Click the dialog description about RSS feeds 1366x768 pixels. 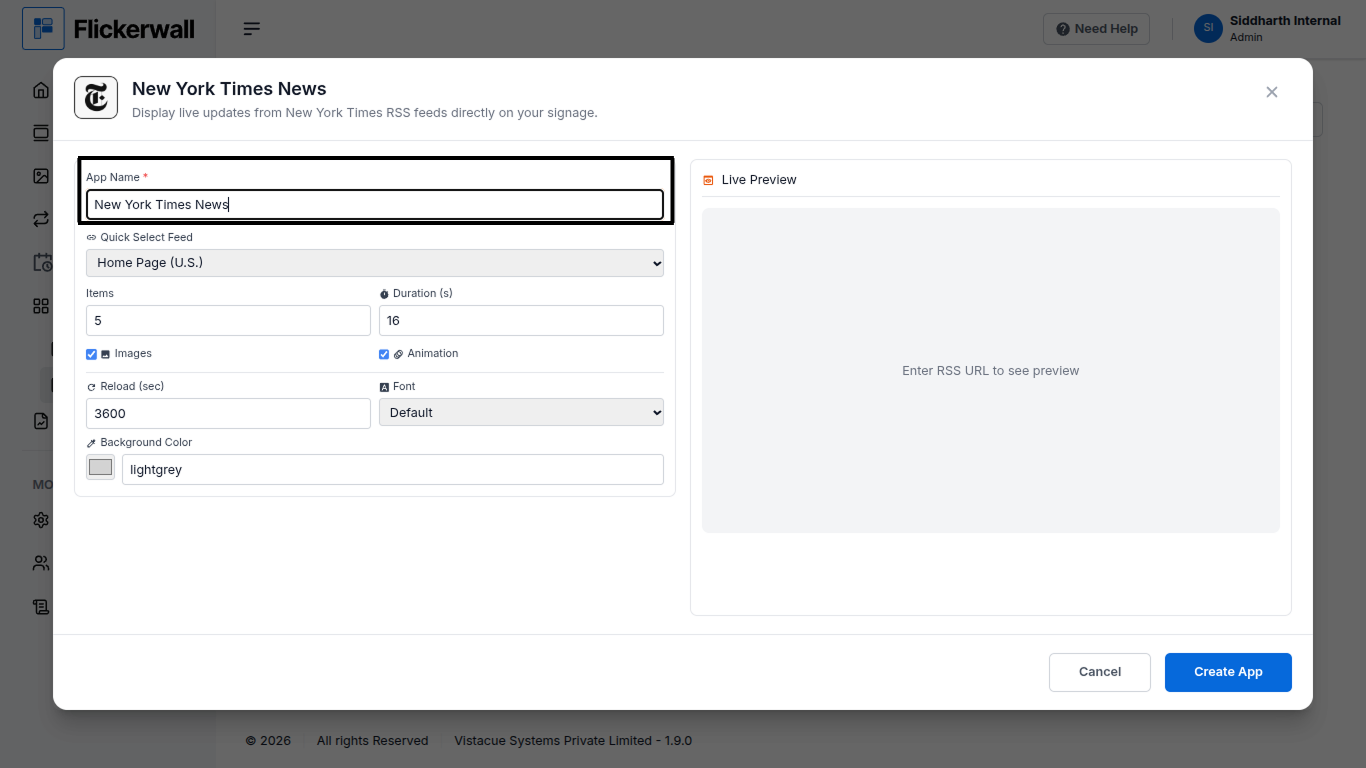(365, 113)
